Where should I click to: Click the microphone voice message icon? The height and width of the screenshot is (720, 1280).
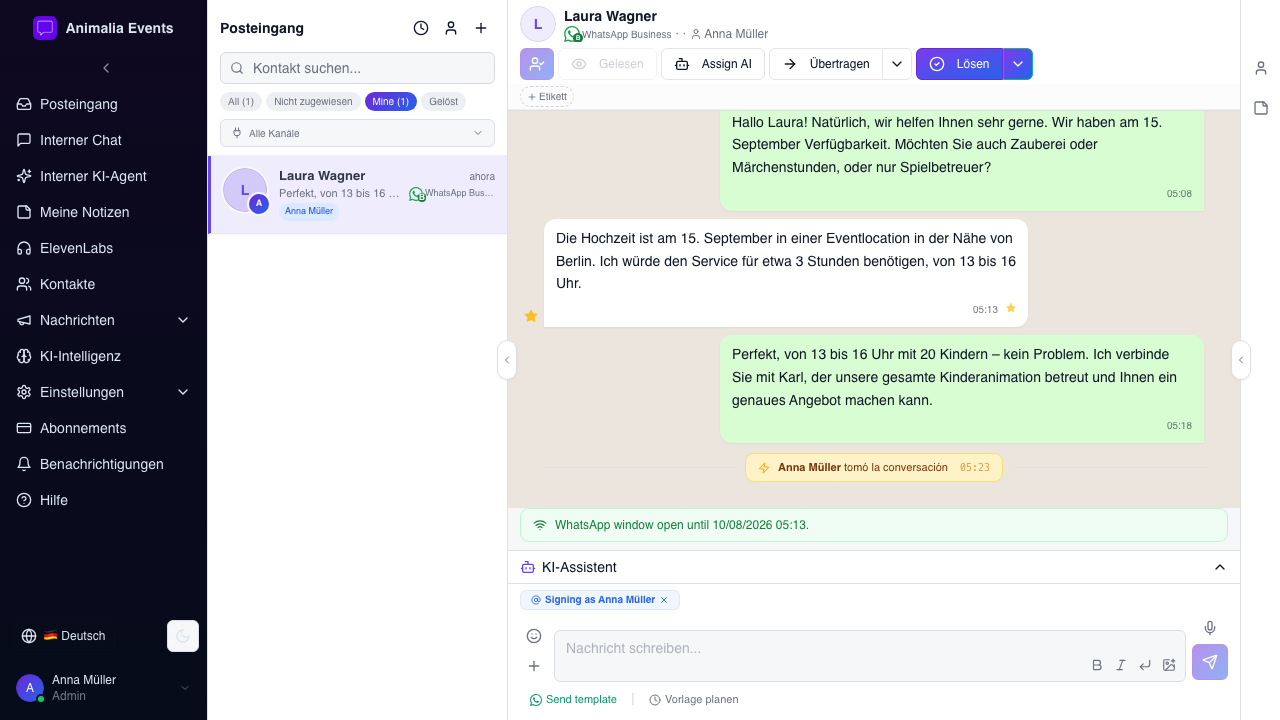tap(1210, 628)
